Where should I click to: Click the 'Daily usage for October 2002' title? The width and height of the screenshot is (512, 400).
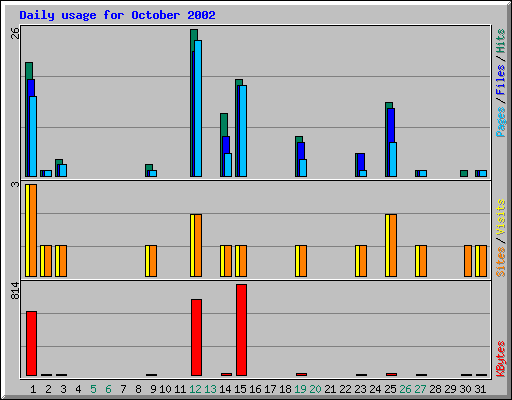tap(117, 15)
